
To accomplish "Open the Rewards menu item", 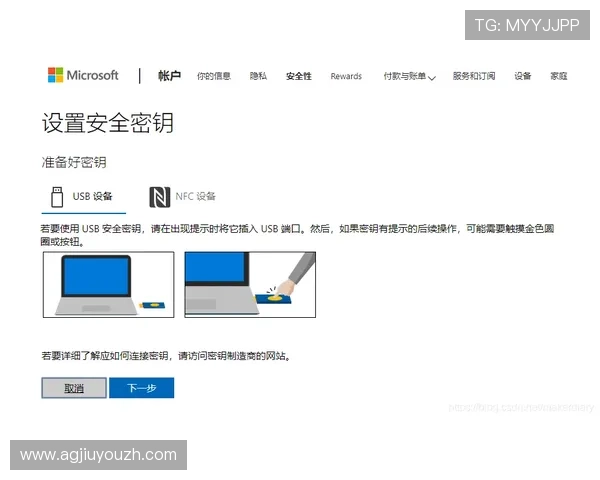I will 346,76.
